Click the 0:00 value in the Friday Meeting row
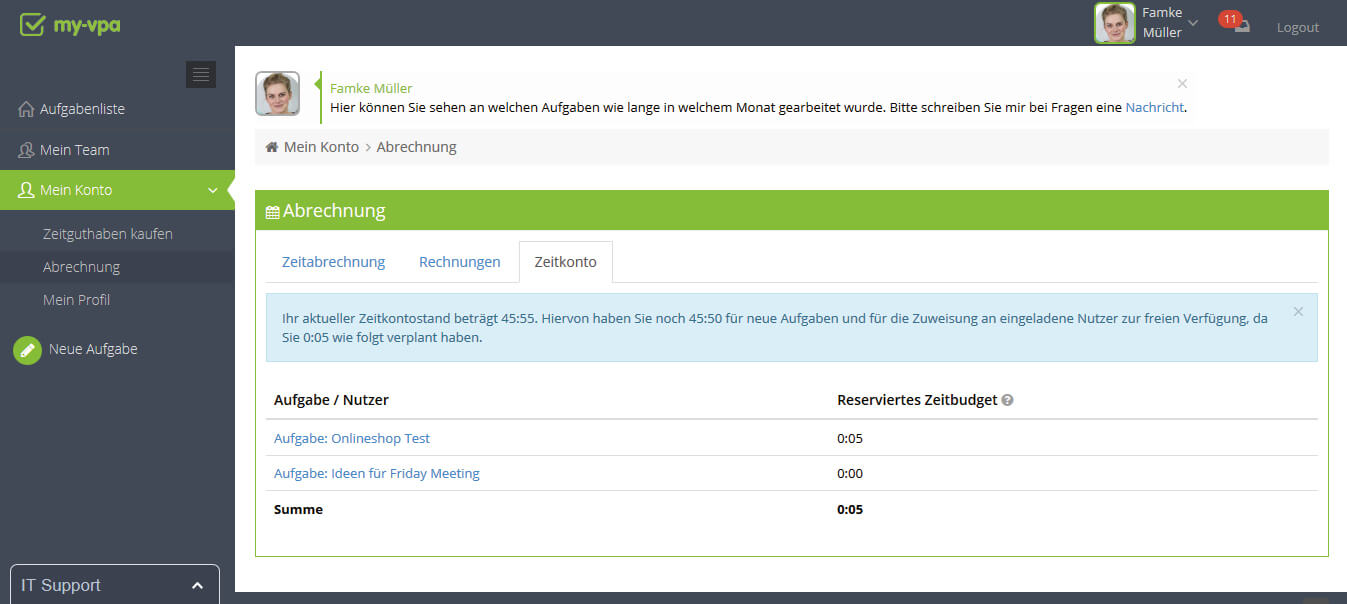This screenshot has height=604, width=1347. 850,473
